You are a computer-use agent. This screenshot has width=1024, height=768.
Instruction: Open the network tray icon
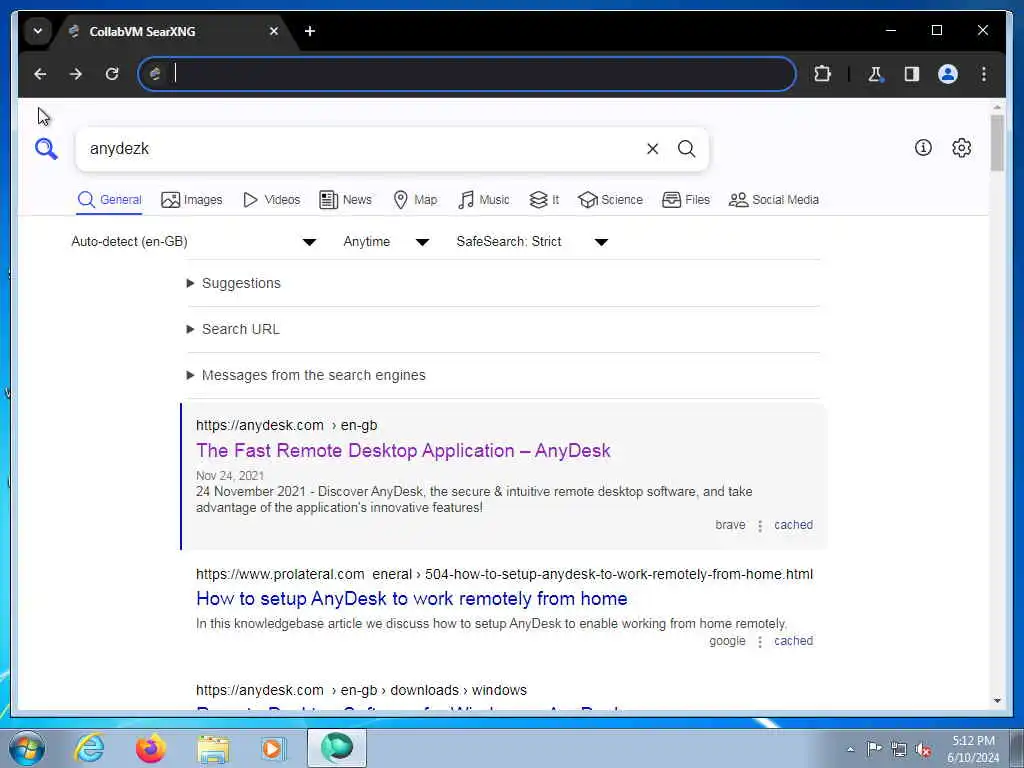coord(899,749)
